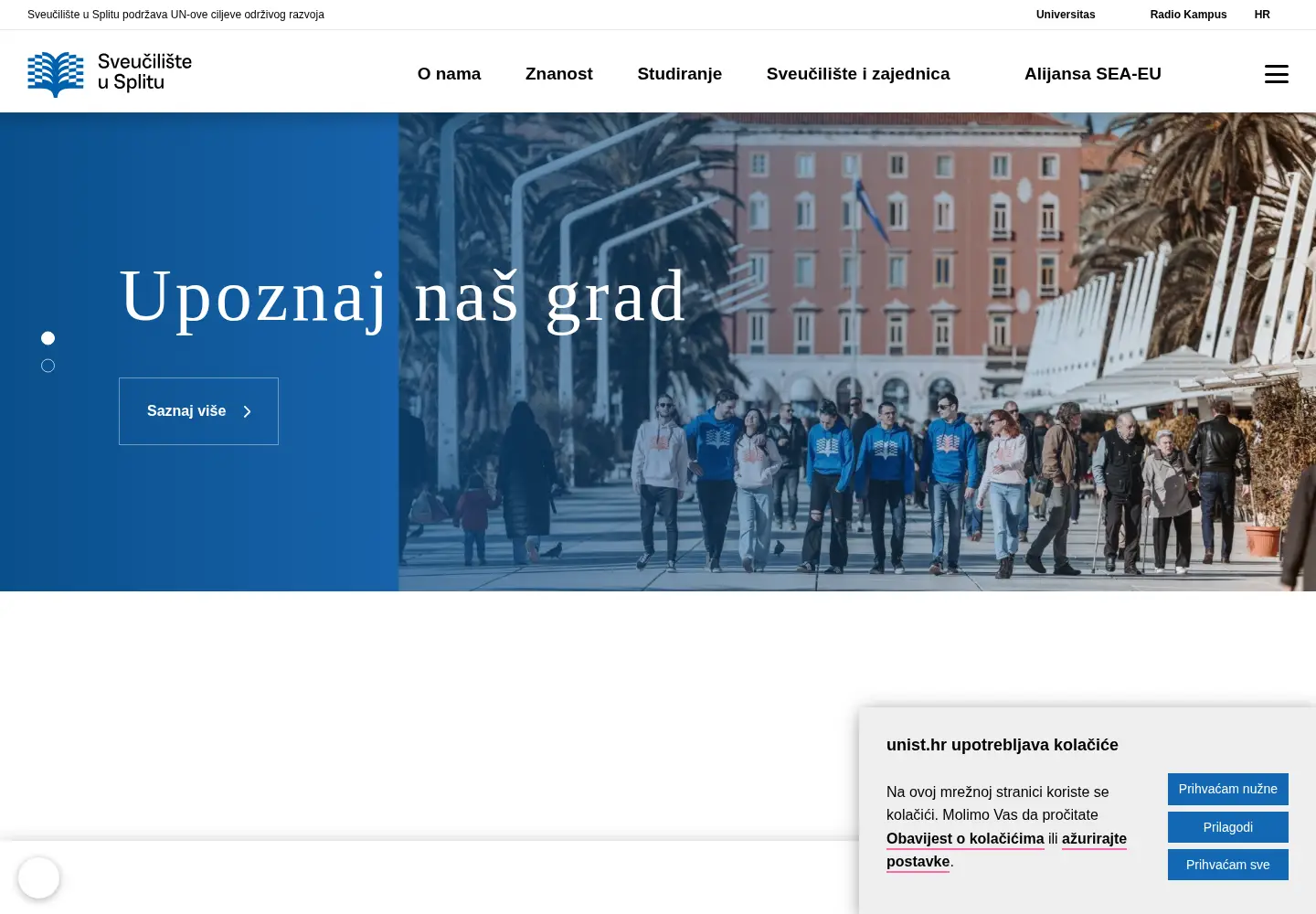Select the first slide indicator dot
The width and height of the screenshot is (1316, 914).
48,338
